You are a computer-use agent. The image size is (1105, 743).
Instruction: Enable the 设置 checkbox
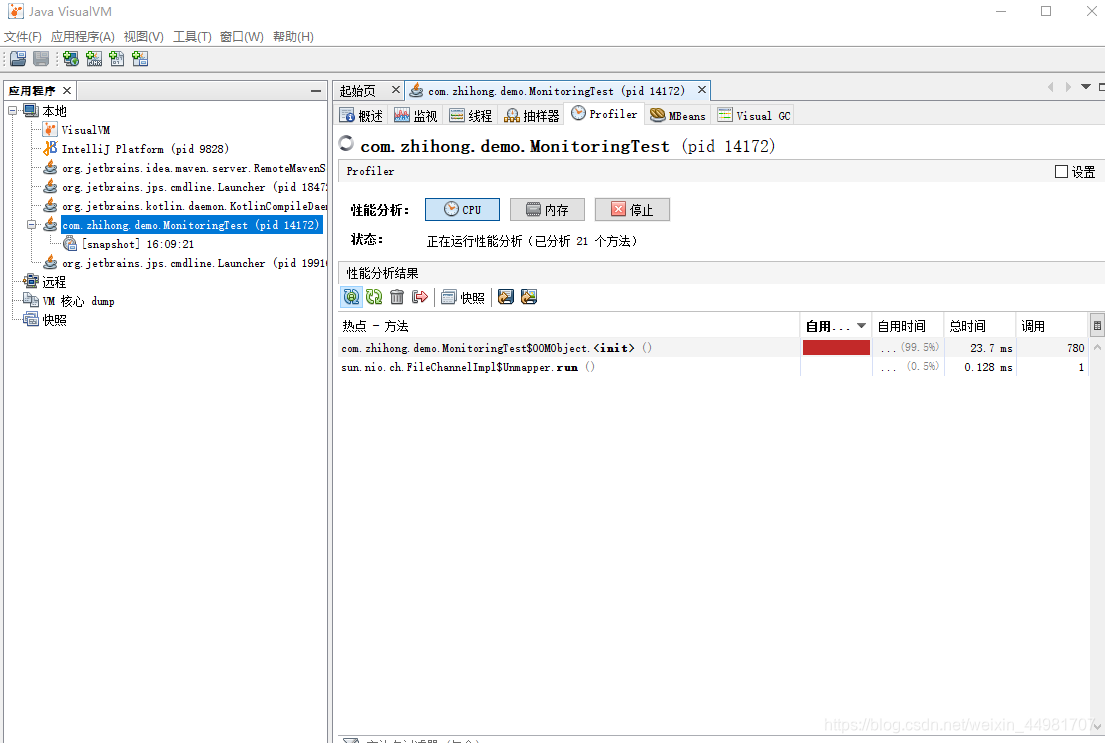pyautogui.click(x=1061, y=171)
